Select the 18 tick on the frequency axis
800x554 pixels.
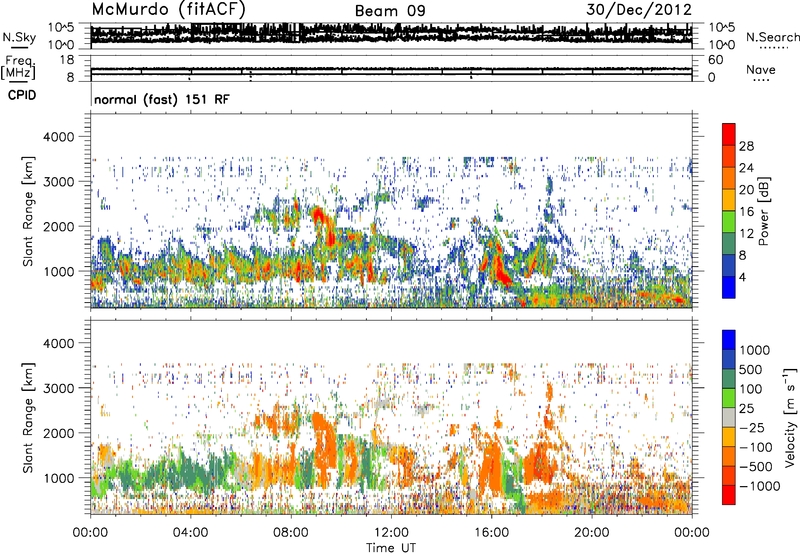pyautogui.click(x=67, y=60)
